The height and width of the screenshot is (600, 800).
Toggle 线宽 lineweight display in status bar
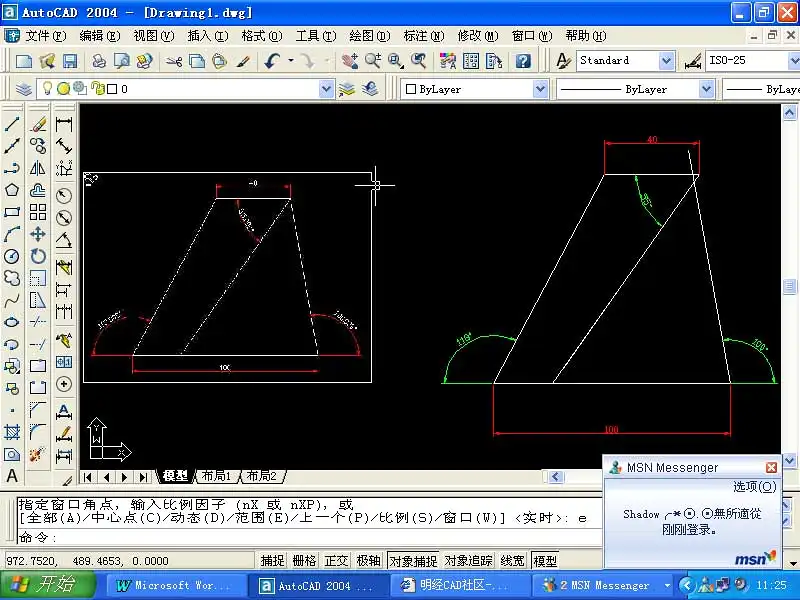tap(513, 561)
